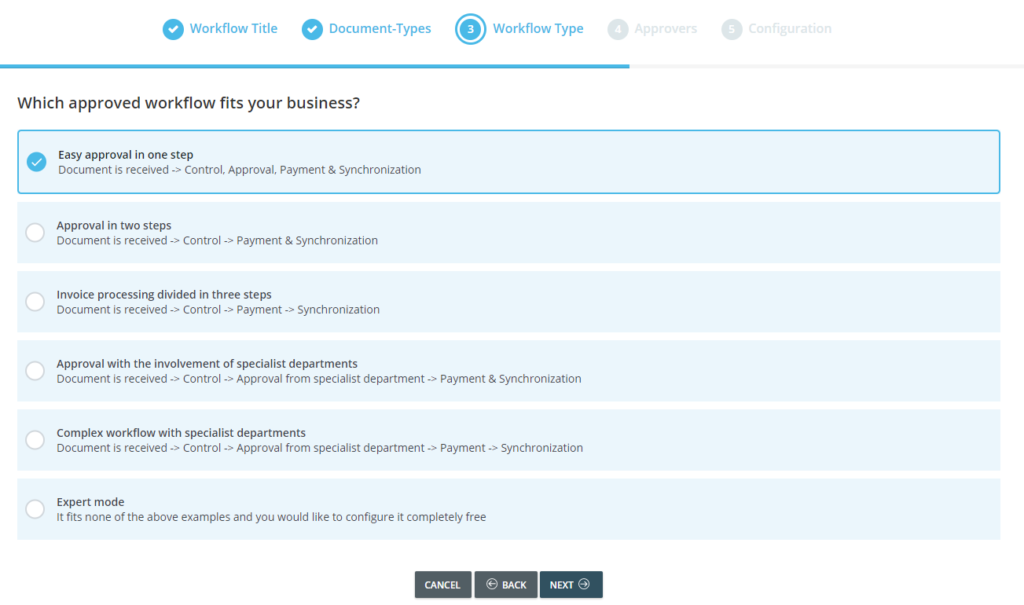Click the Workflow Title checkmark icon
The height and width of the screenshot is (605, 1024).
point(173,29)
